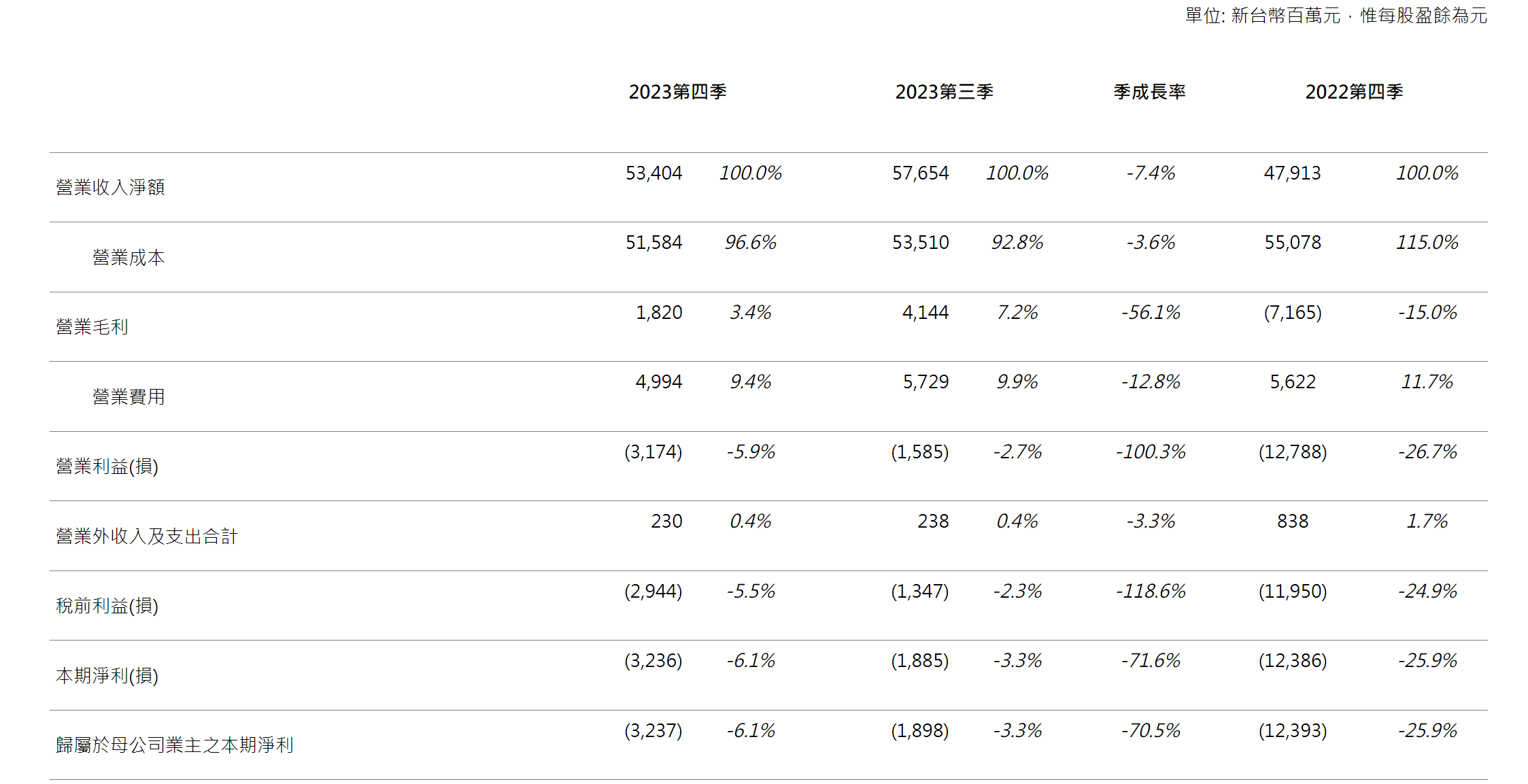Select the 838 non-operating income value
This screenshot has height=784, width=1528.
(1292, 522)
